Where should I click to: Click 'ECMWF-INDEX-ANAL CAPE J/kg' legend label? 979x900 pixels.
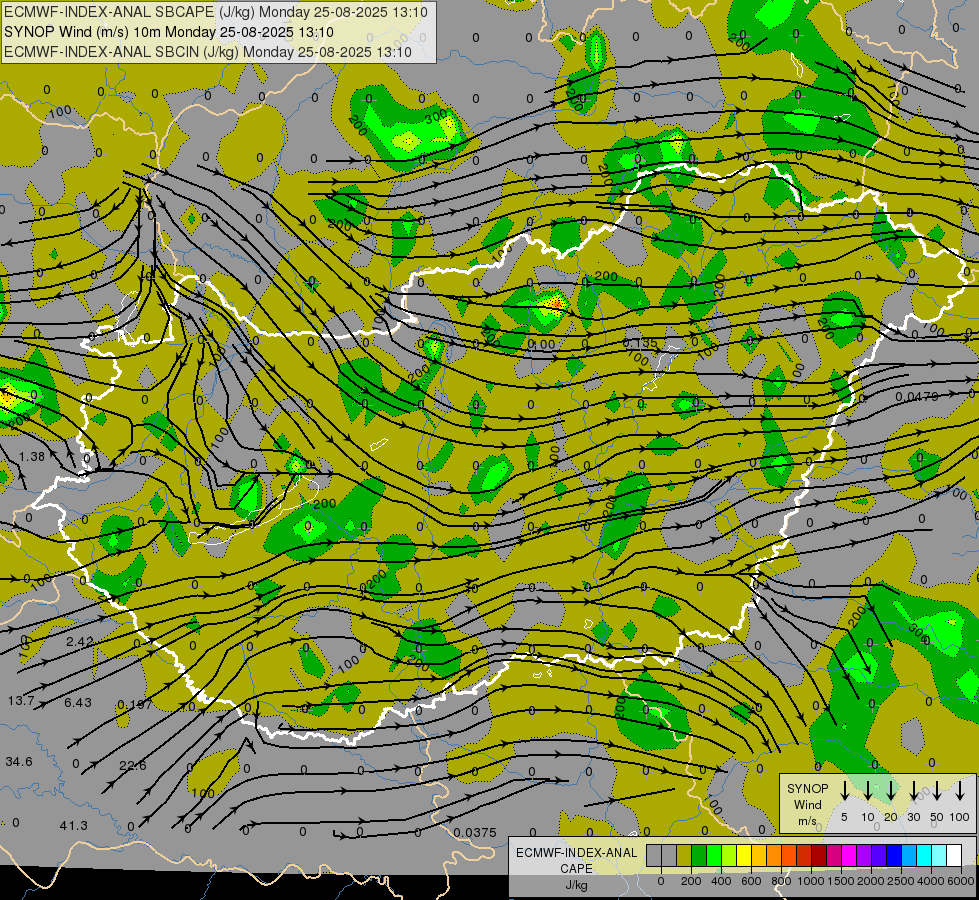click(x=576, y=868)
